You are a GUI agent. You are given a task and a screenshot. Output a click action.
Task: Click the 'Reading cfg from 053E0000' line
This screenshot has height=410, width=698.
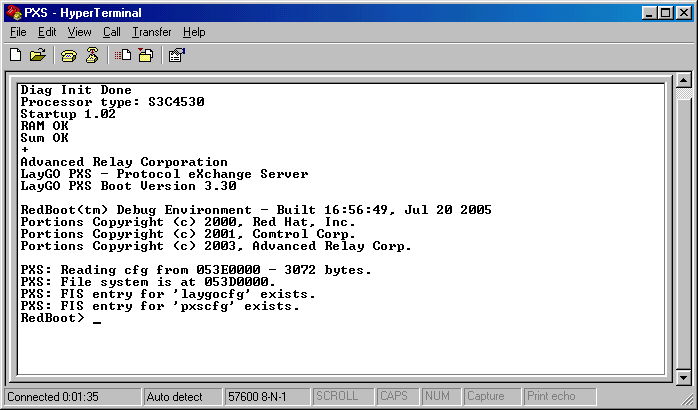pyautogui.click(x=196, y=270)
